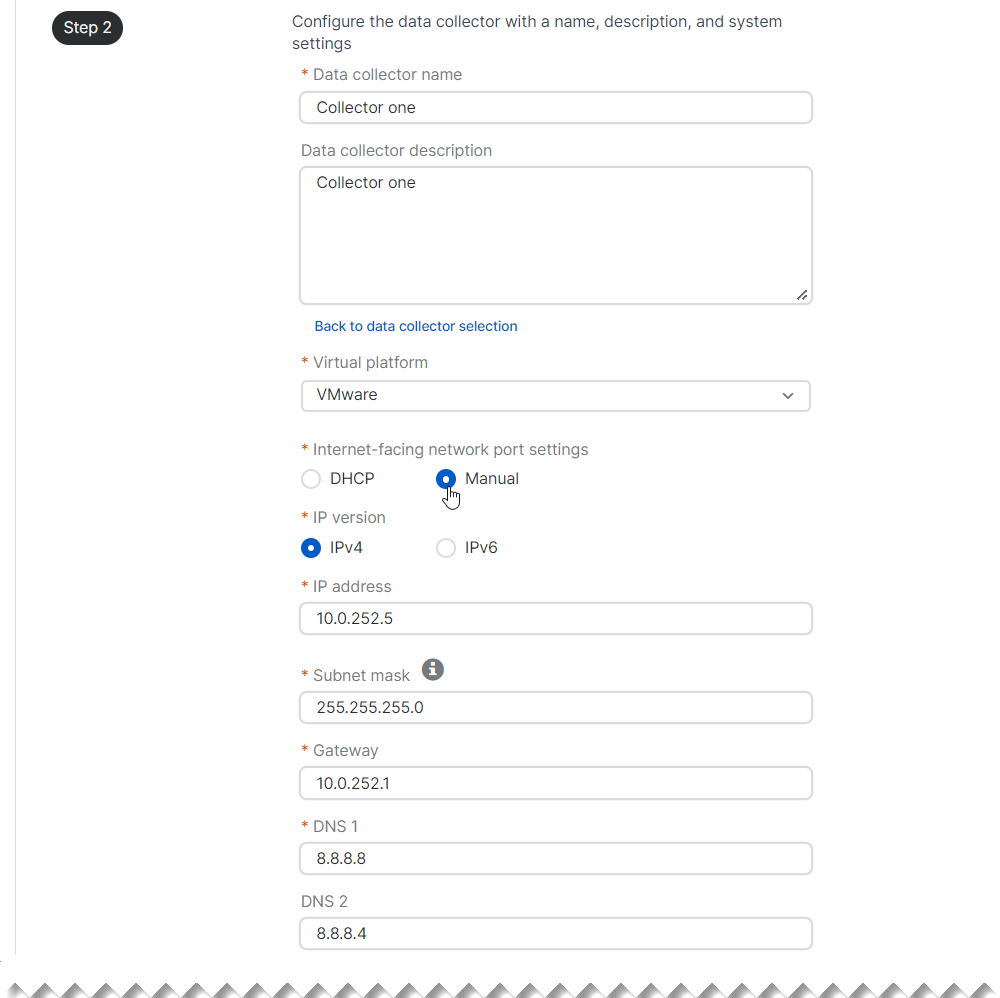This screenshot has width=1000, height=998.
Task: Focus the Data collector description textarea
Action: tap(555, 235)
